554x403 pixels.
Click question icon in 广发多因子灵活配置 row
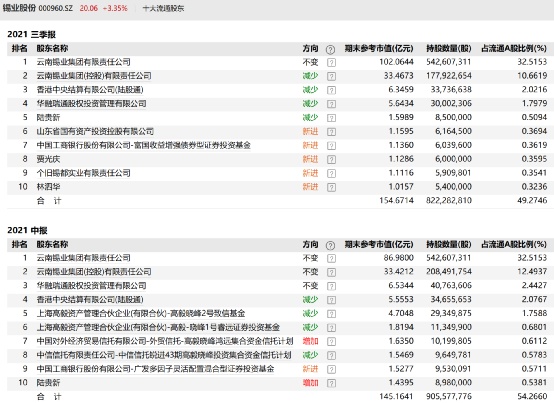point(331,369)
